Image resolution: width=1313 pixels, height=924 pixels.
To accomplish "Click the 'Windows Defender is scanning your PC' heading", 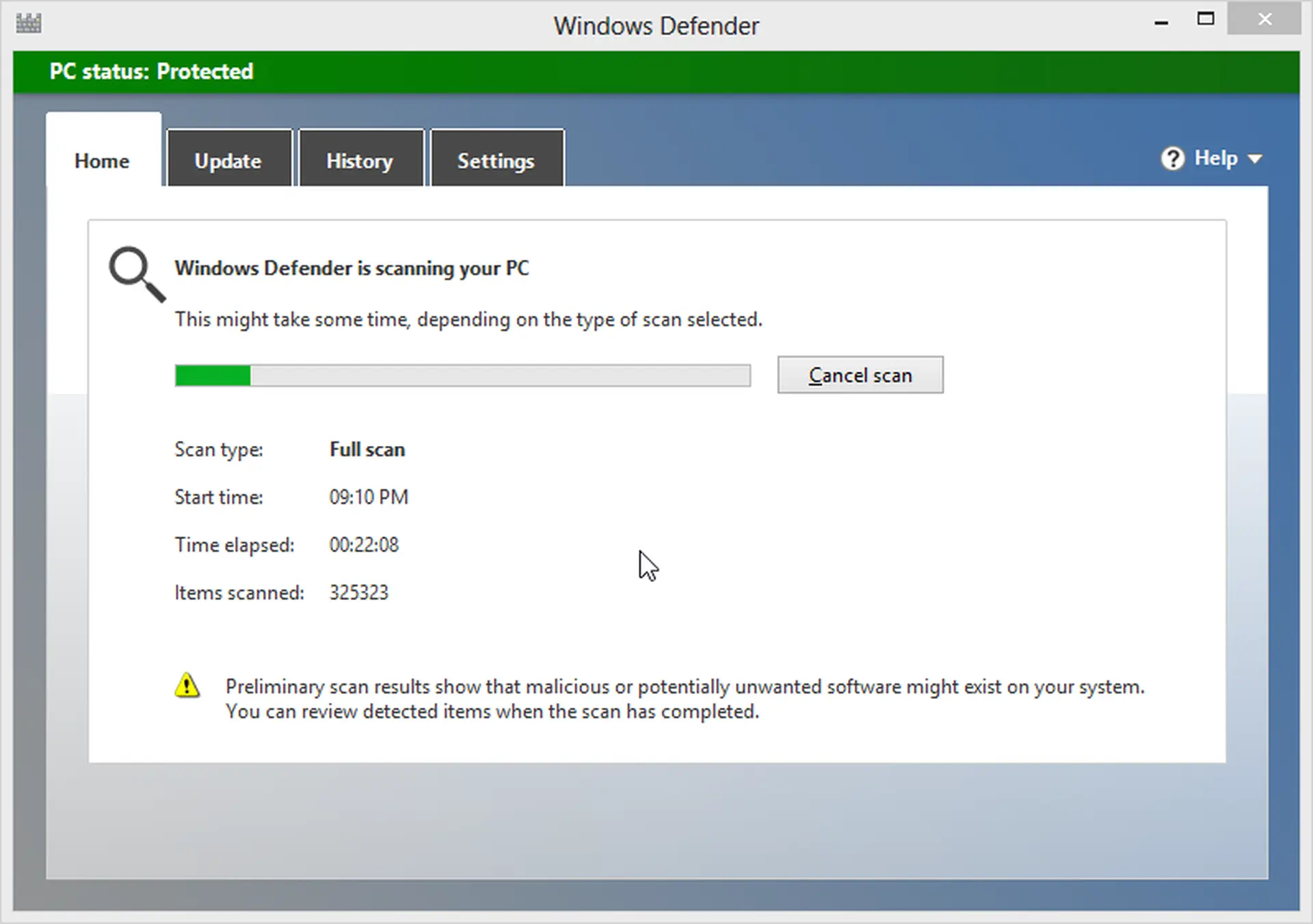I will [x=352, y=268].
